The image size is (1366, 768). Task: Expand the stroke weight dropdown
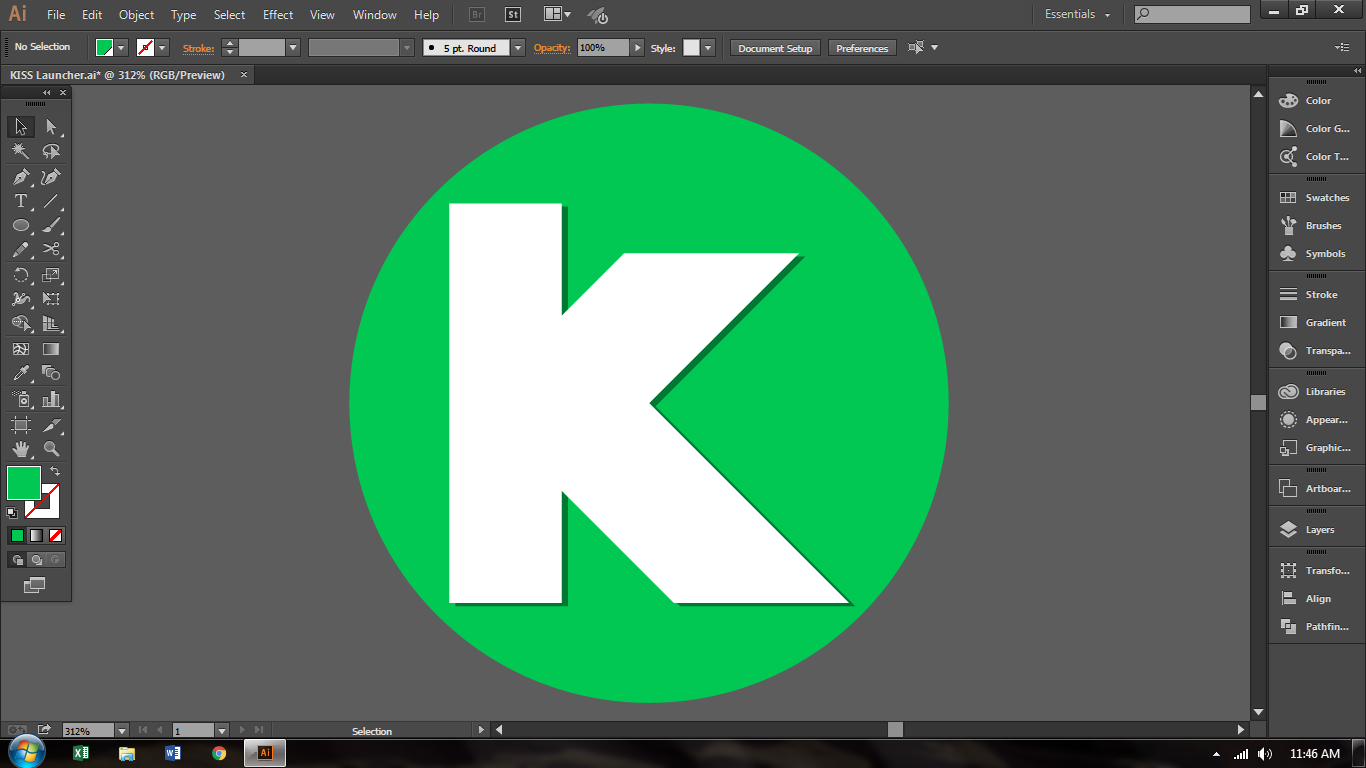tap(293, 48)
